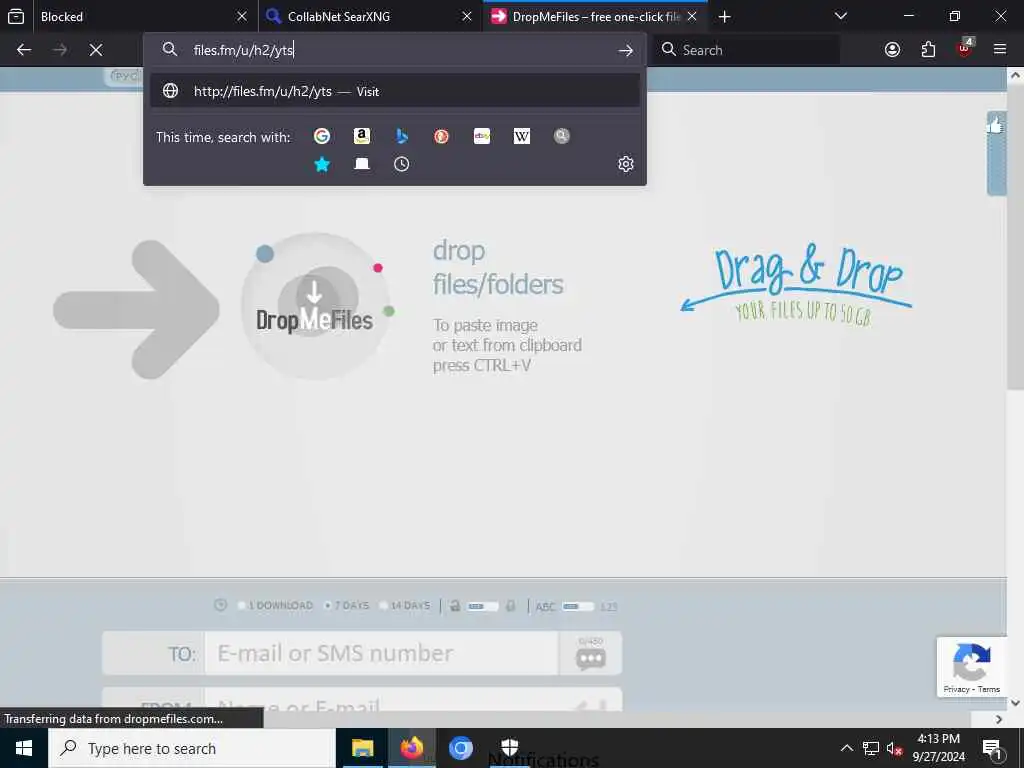This screenshot has width=1024, height=768.
Task: Click the scrollbar up arrow
Action: point(1015,75)
